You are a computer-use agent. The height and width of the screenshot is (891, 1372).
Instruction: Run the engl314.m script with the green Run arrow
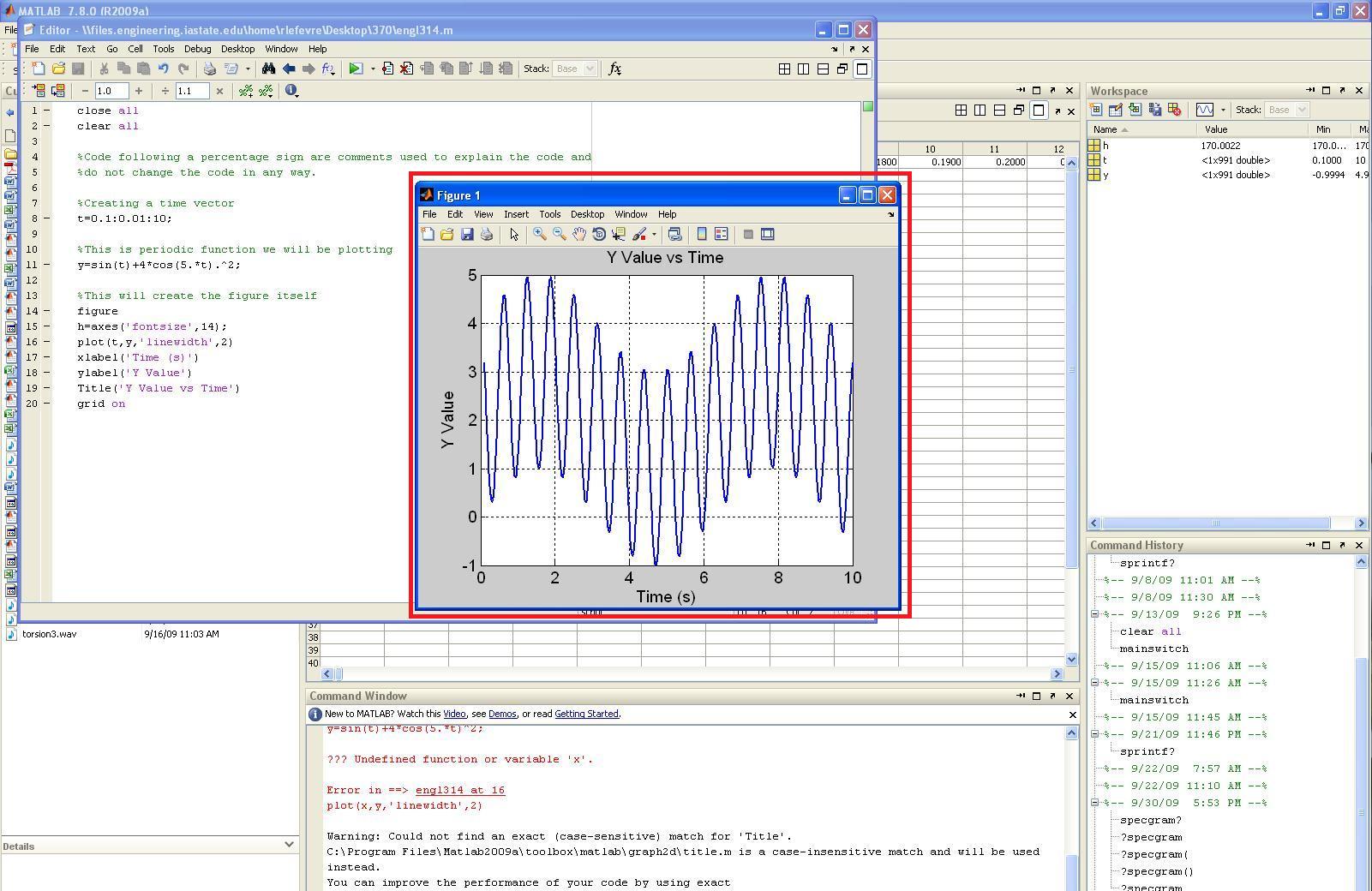click(355, 69)
